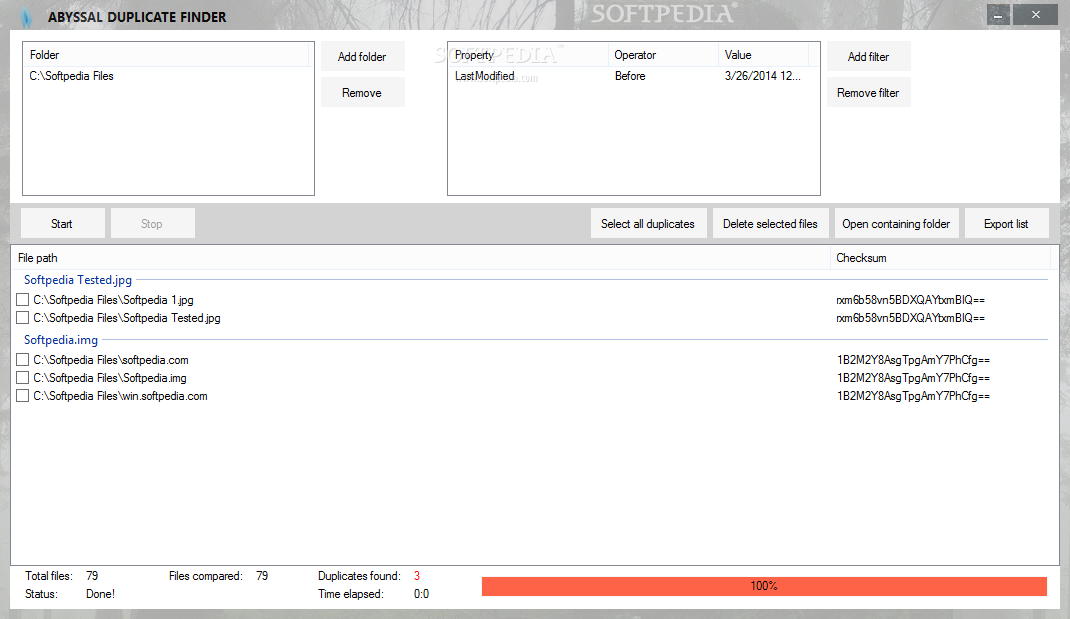Click the Softpedia Tested.jpg group header

tap(78, 280)
